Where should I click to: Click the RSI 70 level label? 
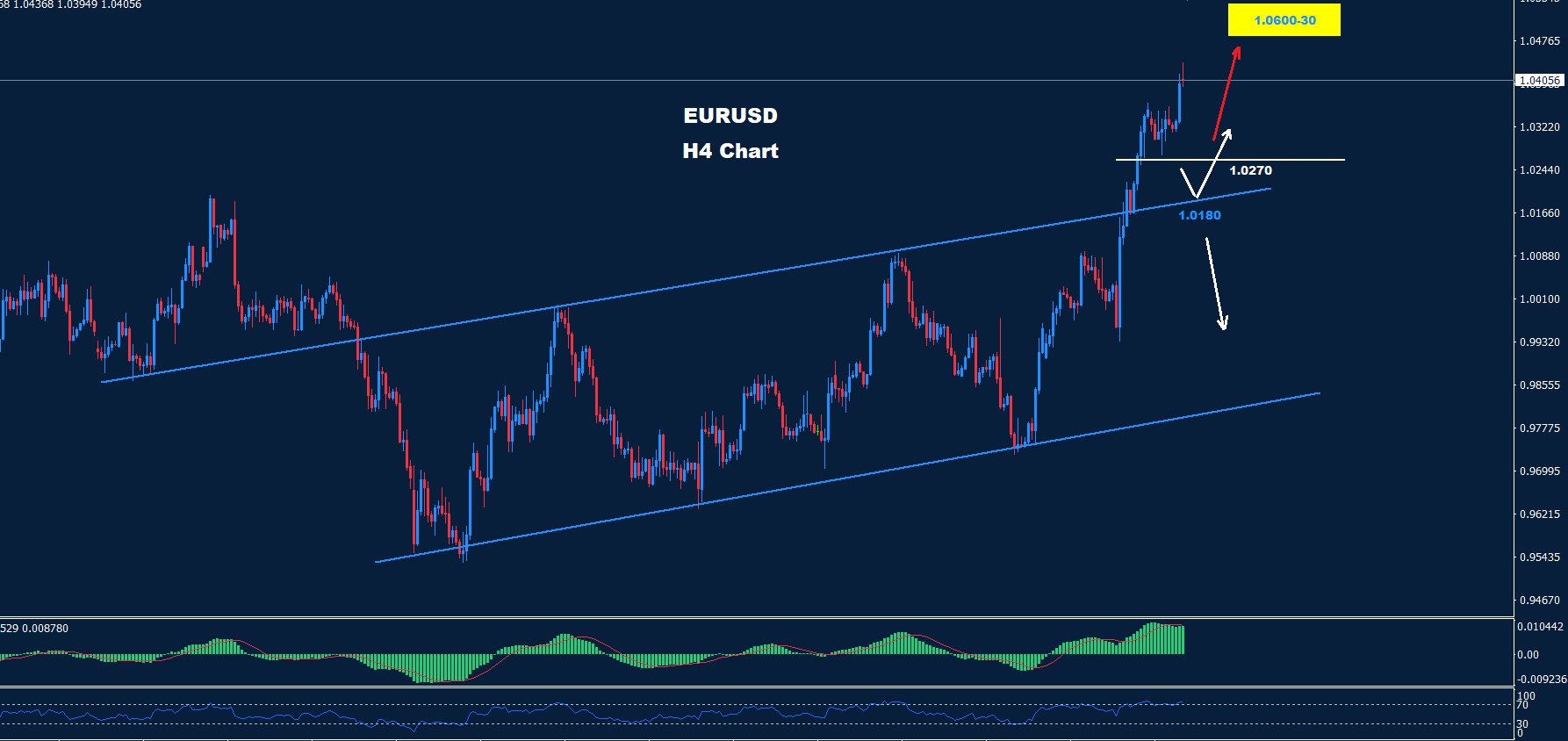(1522, 705)
